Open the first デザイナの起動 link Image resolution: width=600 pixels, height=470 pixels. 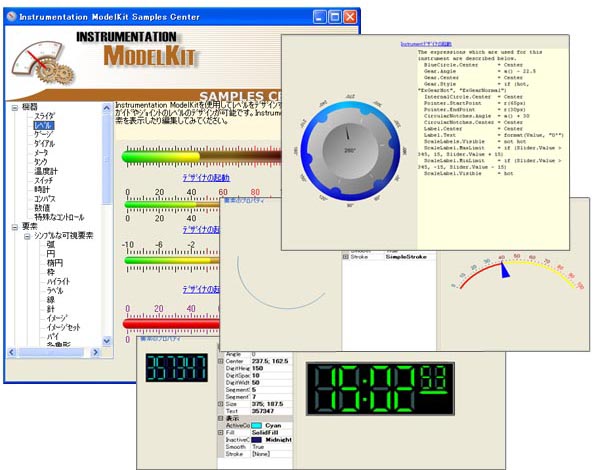206,178
